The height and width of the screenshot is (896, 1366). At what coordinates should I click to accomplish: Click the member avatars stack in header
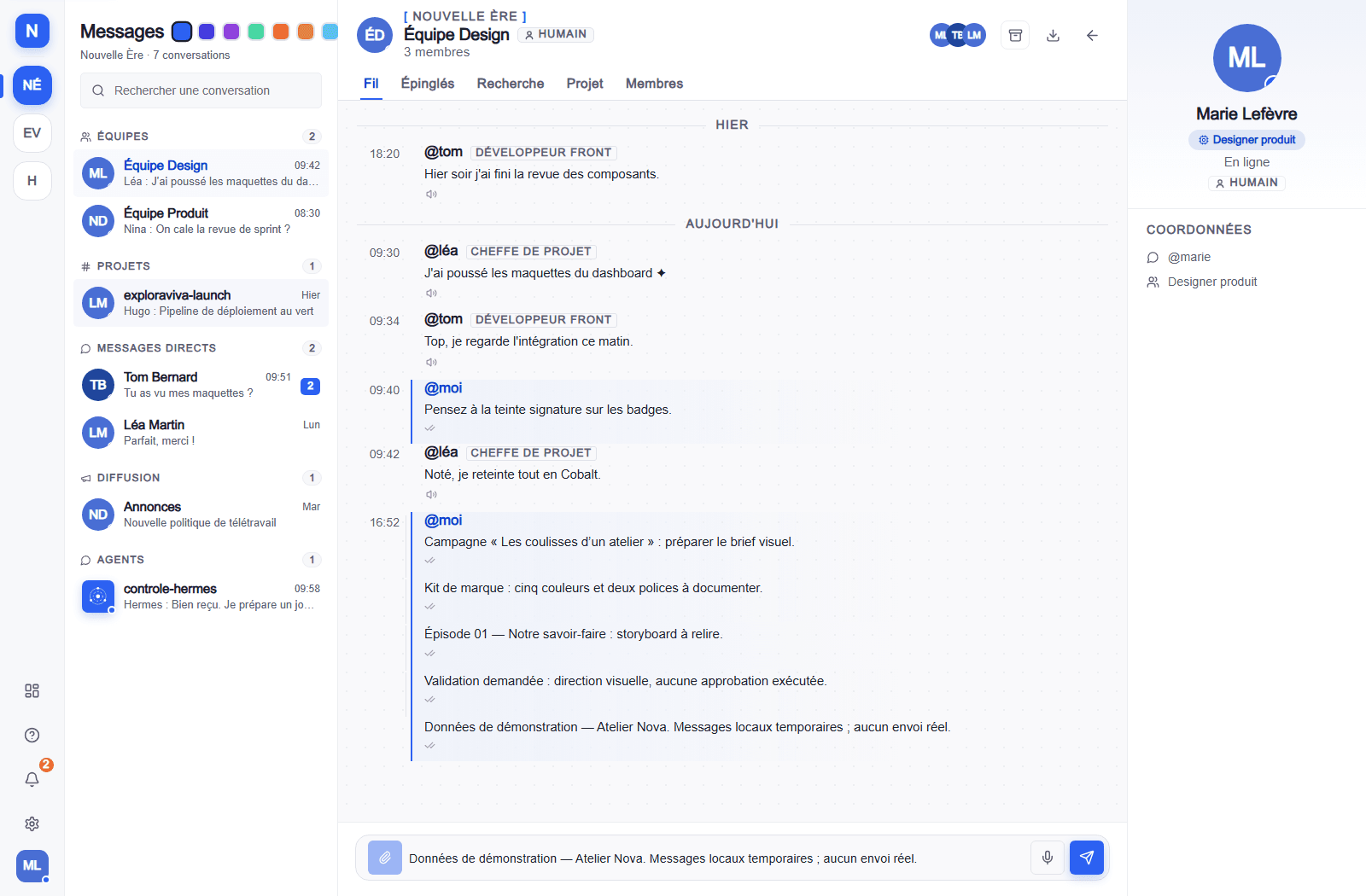[958, 35]
